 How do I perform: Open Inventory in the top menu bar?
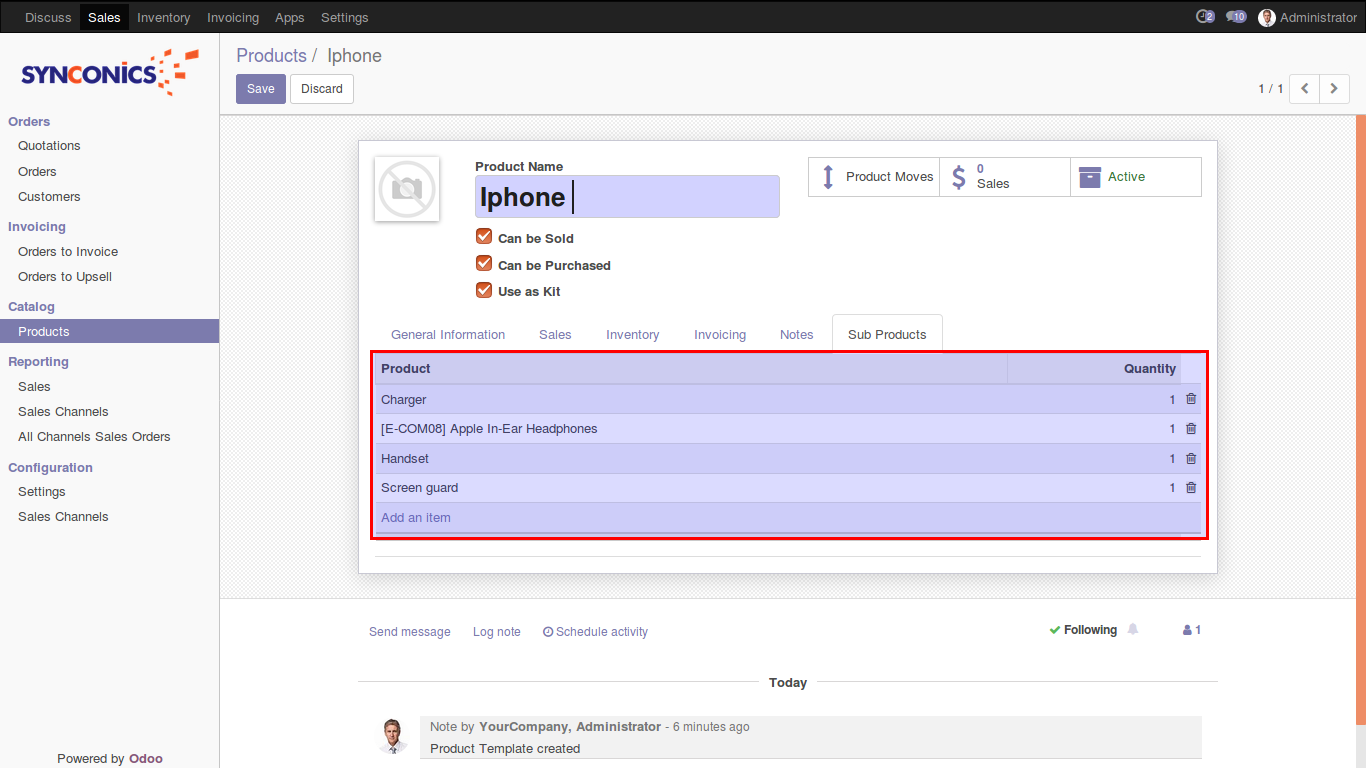(163, 17)
